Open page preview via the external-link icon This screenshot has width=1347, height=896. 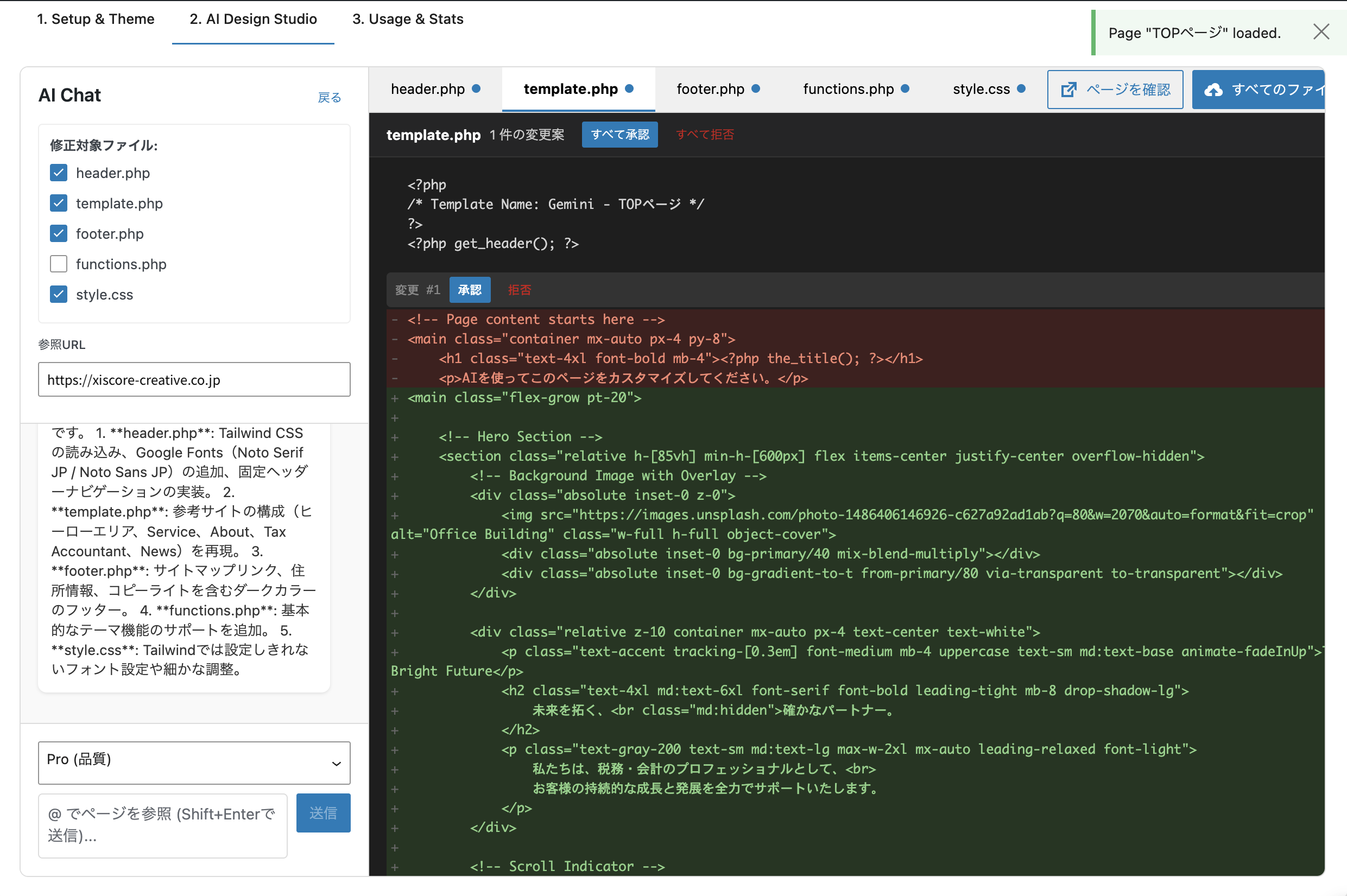[1069, 89]
